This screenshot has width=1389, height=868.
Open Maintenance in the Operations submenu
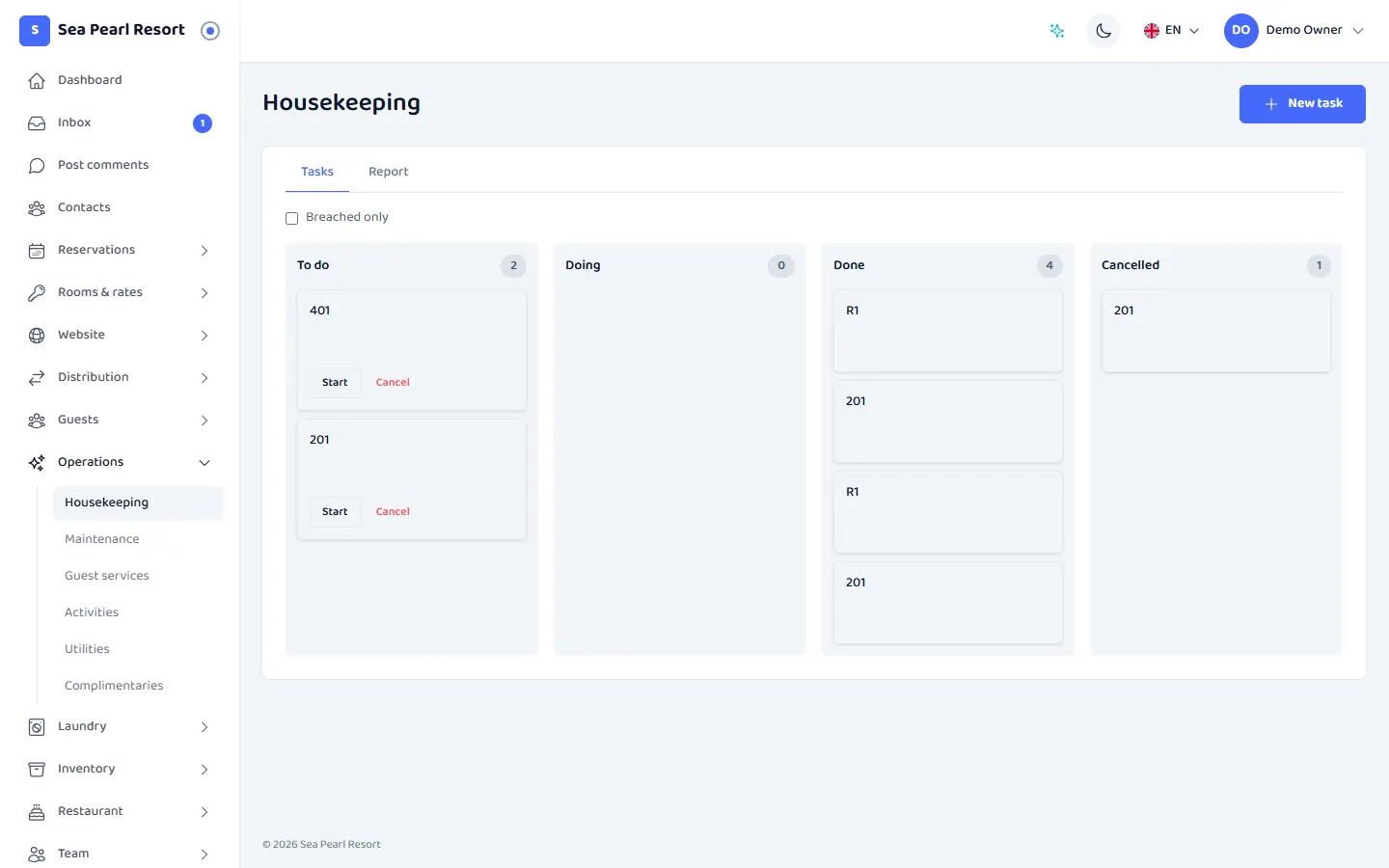coord(138,539)
